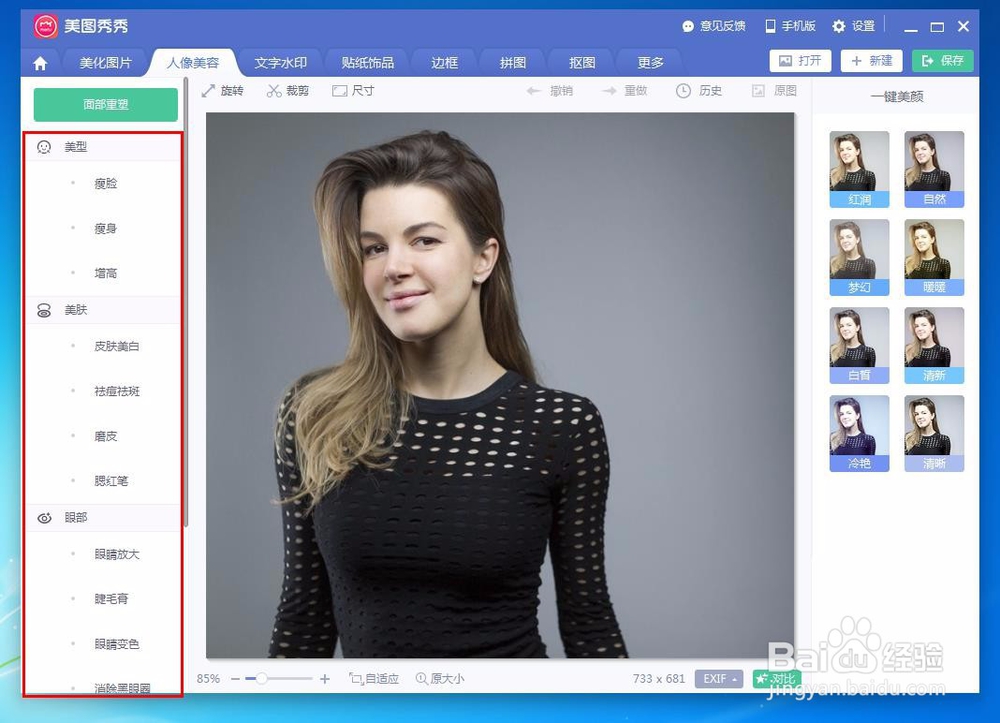Viewport: 1000px width, 723px height.
Task: Switch to 贴纸饰品 tab
Action: pyautogui.click(x=368, y=63)
